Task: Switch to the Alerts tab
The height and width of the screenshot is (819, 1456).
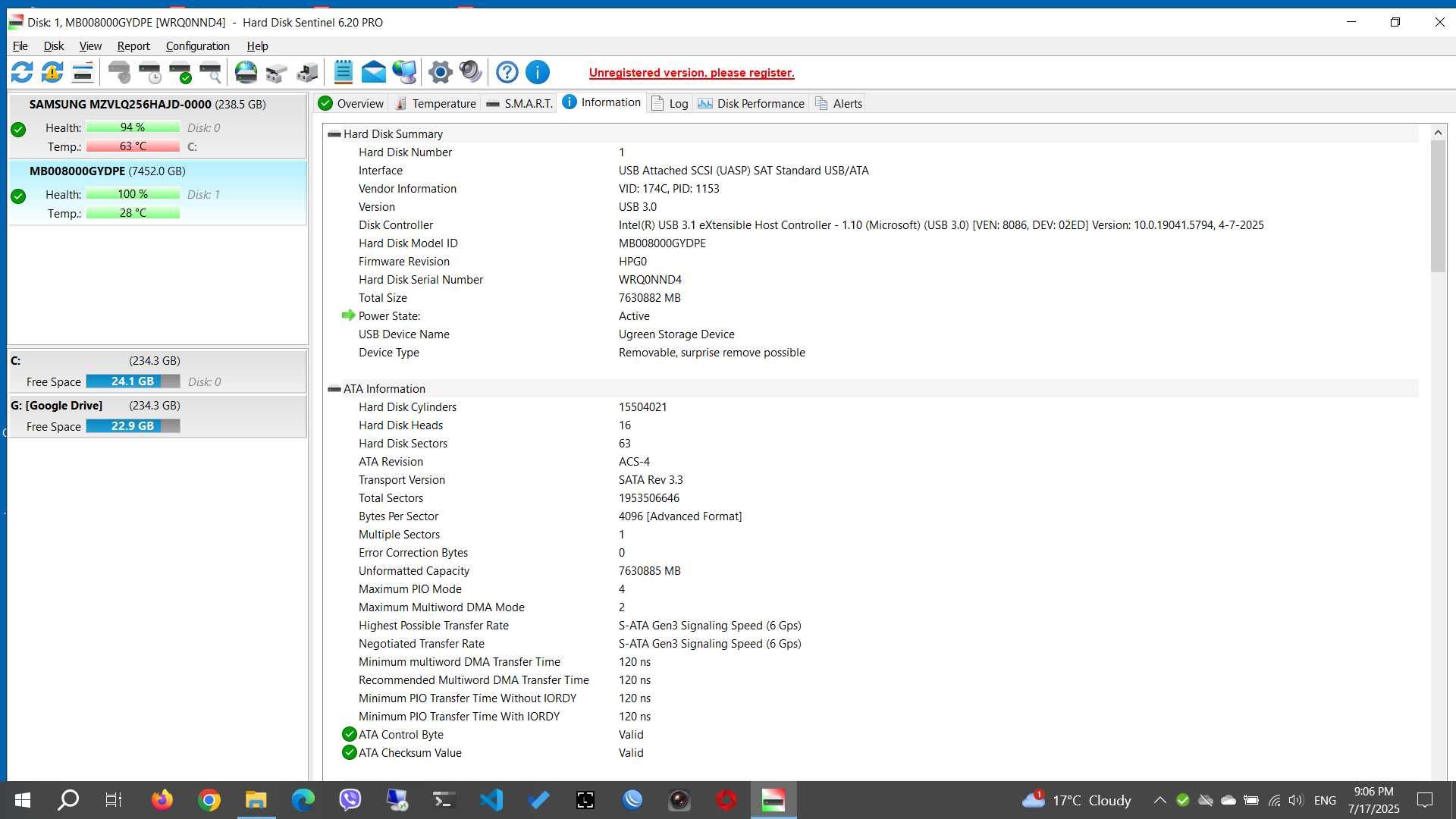Action: click(838, 104)
